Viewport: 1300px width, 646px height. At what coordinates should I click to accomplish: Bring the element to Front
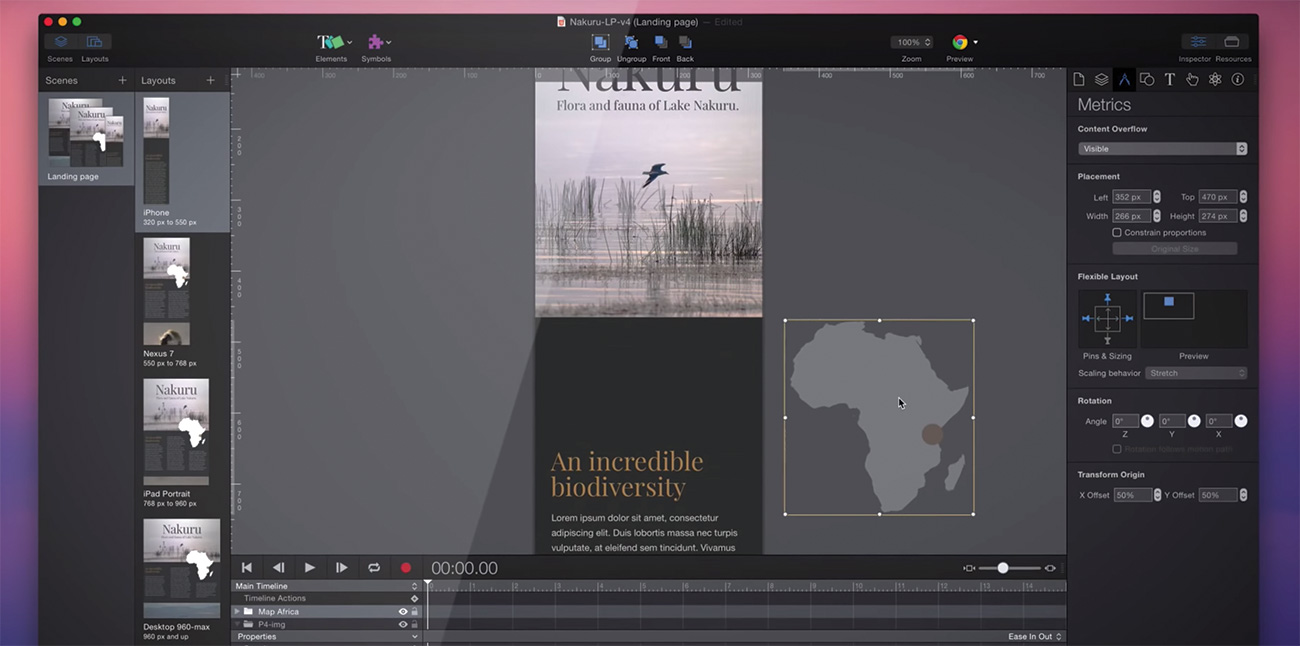[x=661, y=42]
